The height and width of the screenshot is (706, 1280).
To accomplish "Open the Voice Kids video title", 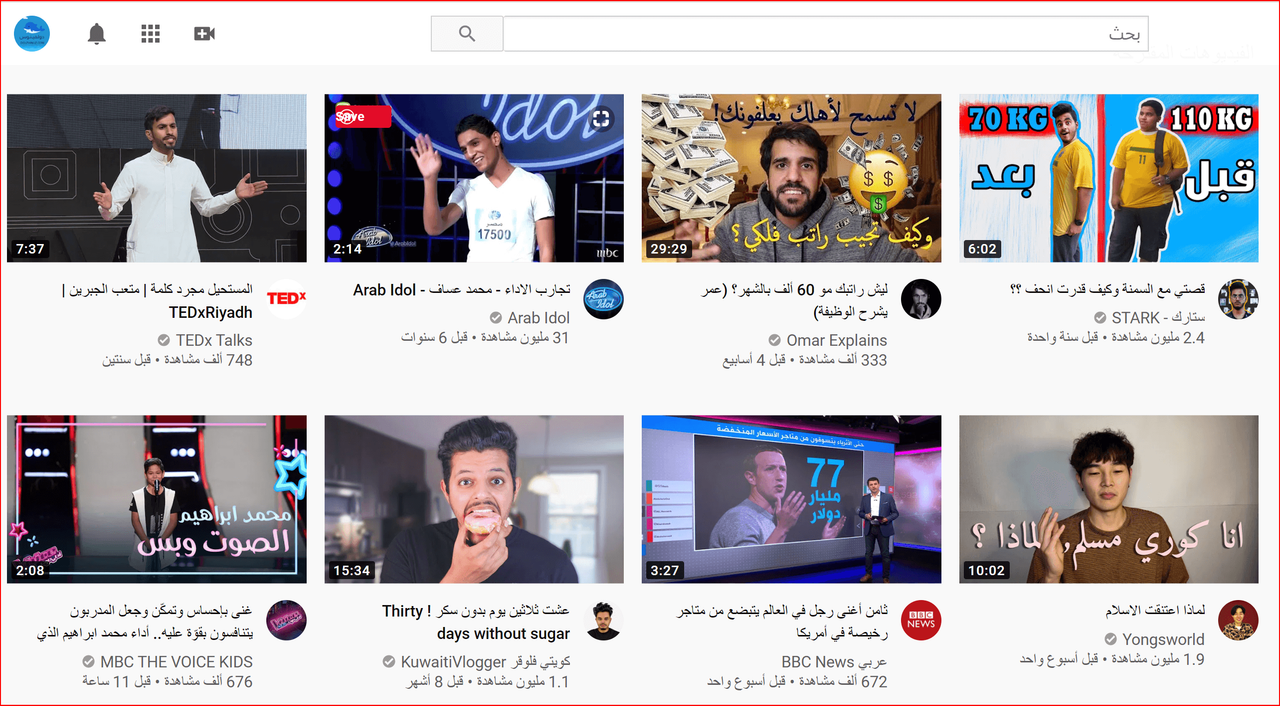I will [145, 622].
